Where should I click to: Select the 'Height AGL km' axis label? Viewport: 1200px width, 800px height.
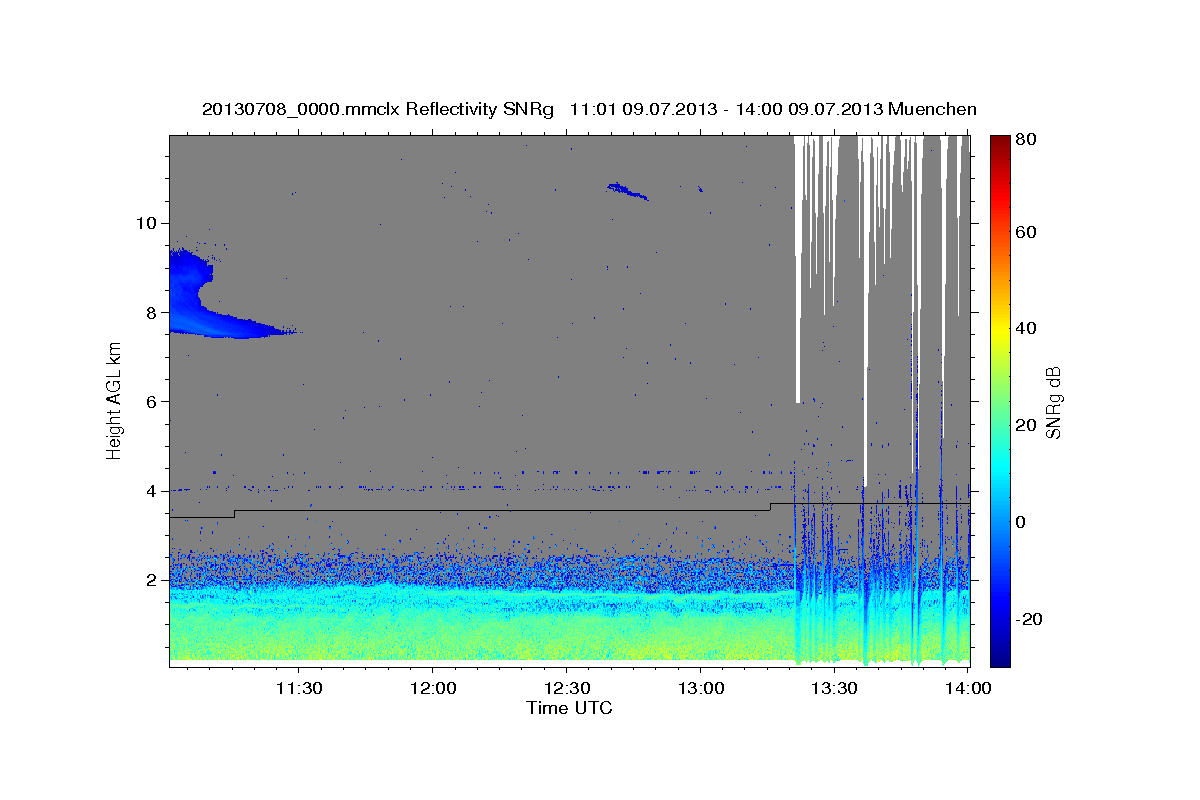(114, 399)
